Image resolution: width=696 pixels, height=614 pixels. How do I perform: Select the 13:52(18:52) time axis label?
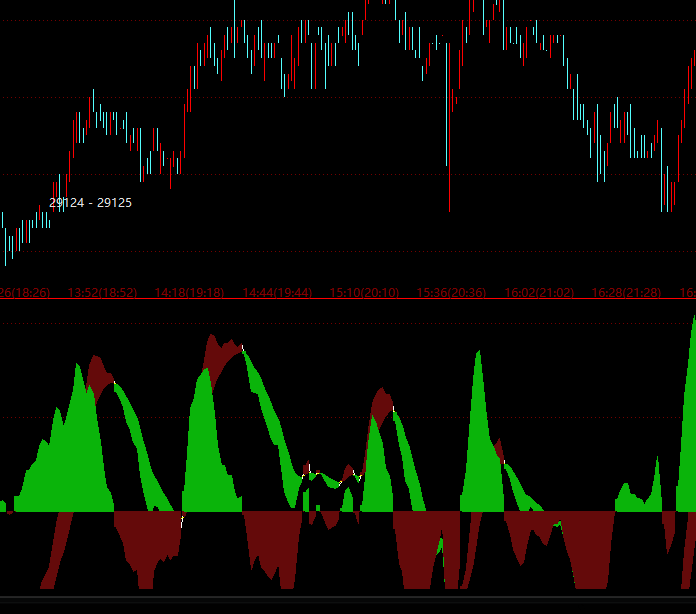pyautogui.click(x=103, y=293)
